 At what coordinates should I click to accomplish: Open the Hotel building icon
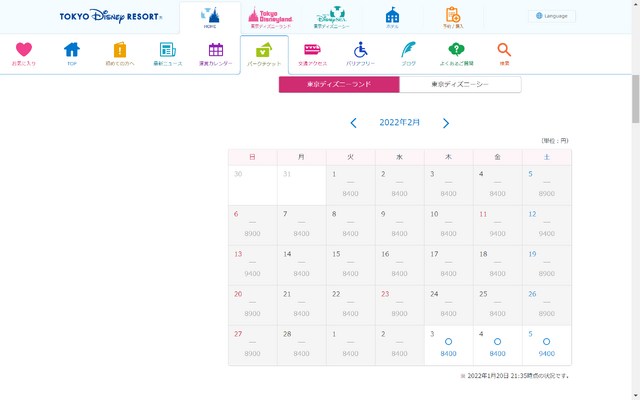tap(392, 18)
